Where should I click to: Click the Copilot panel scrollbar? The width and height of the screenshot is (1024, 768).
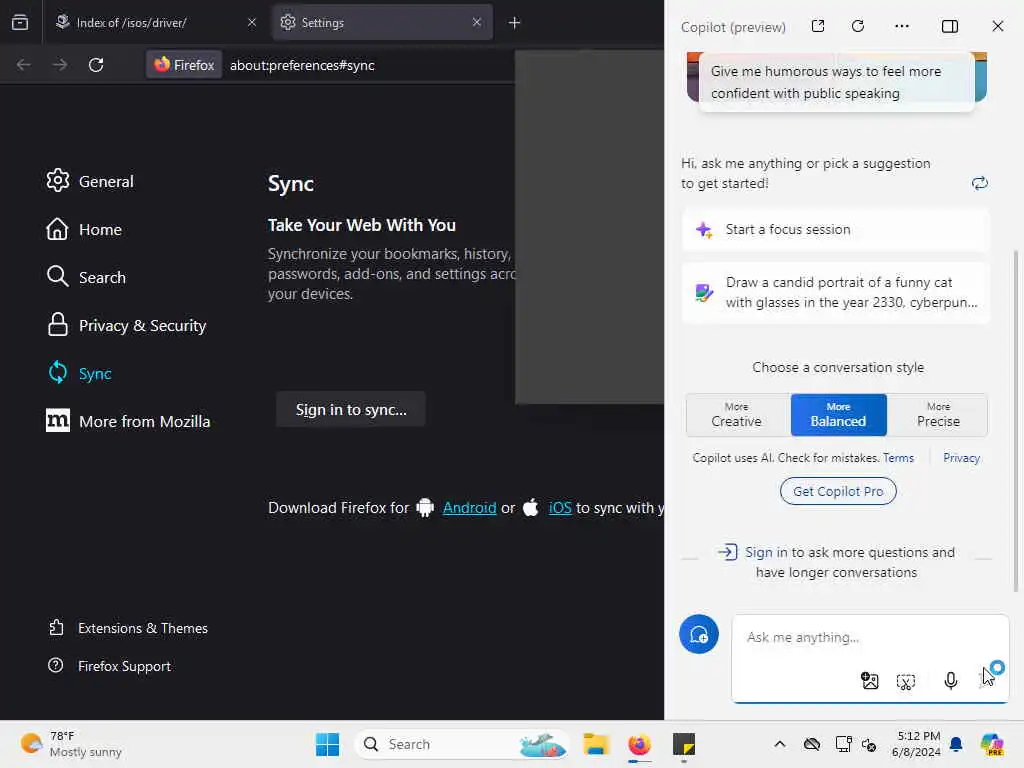click(x=1016, y=421)
